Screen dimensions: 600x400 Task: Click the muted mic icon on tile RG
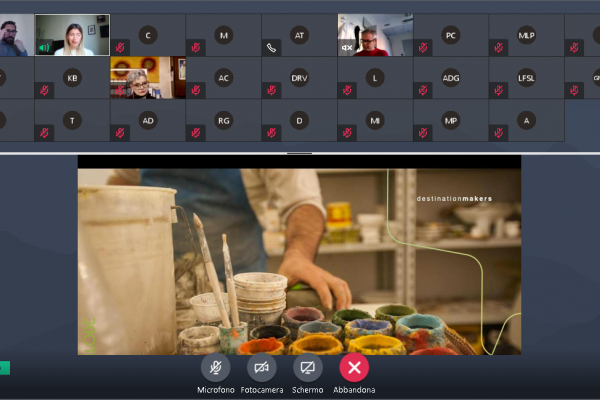point(196,133)
